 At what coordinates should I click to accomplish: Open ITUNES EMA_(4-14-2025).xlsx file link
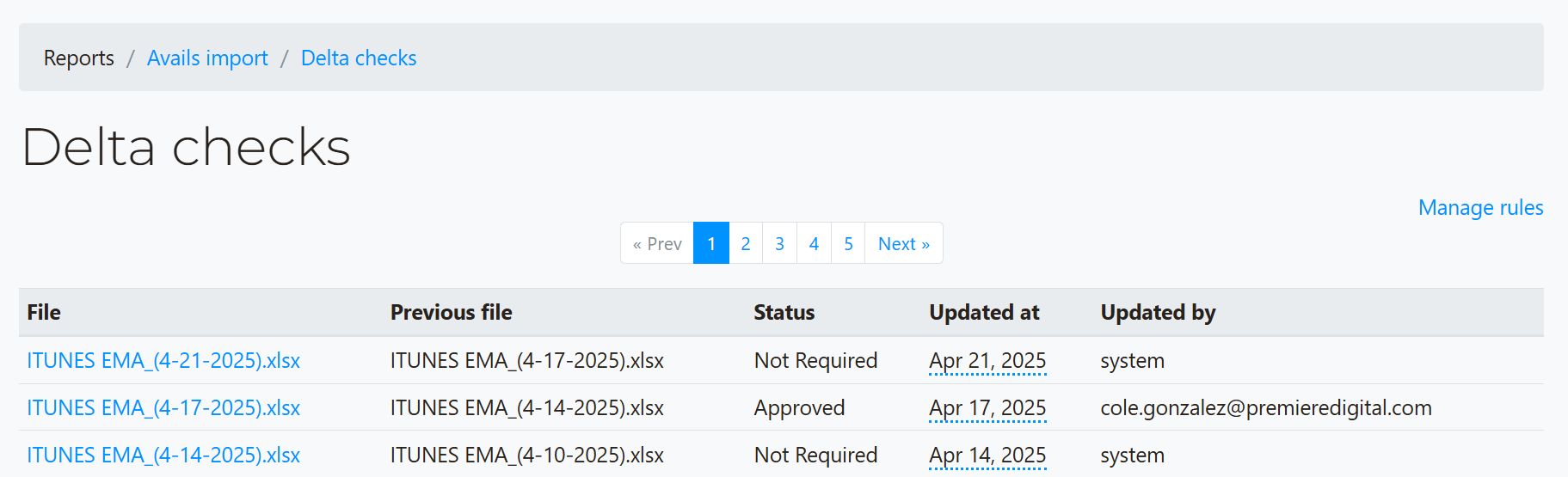(x=163, y=456)
